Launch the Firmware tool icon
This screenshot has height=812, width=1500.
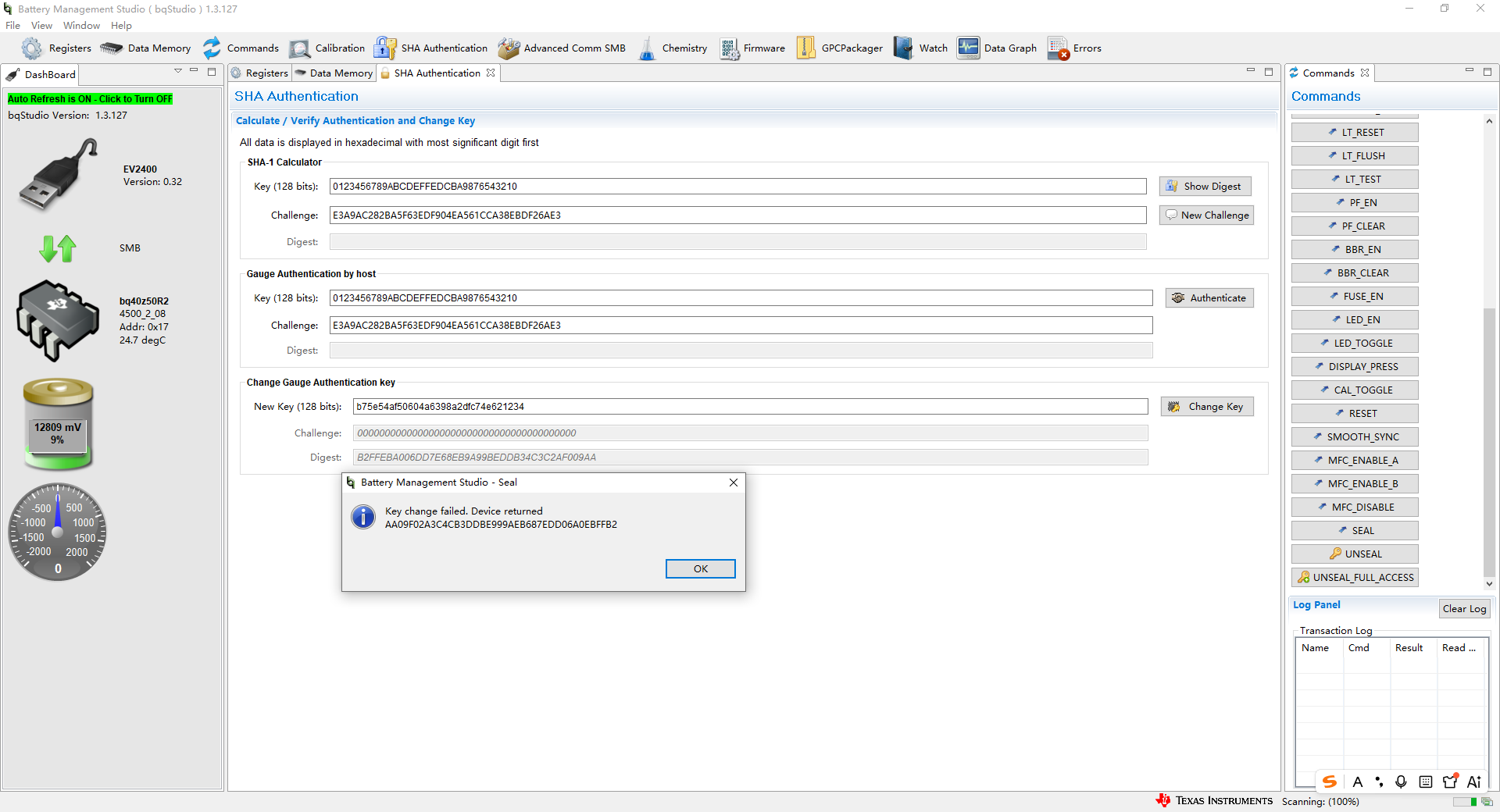tap(729, 48)
